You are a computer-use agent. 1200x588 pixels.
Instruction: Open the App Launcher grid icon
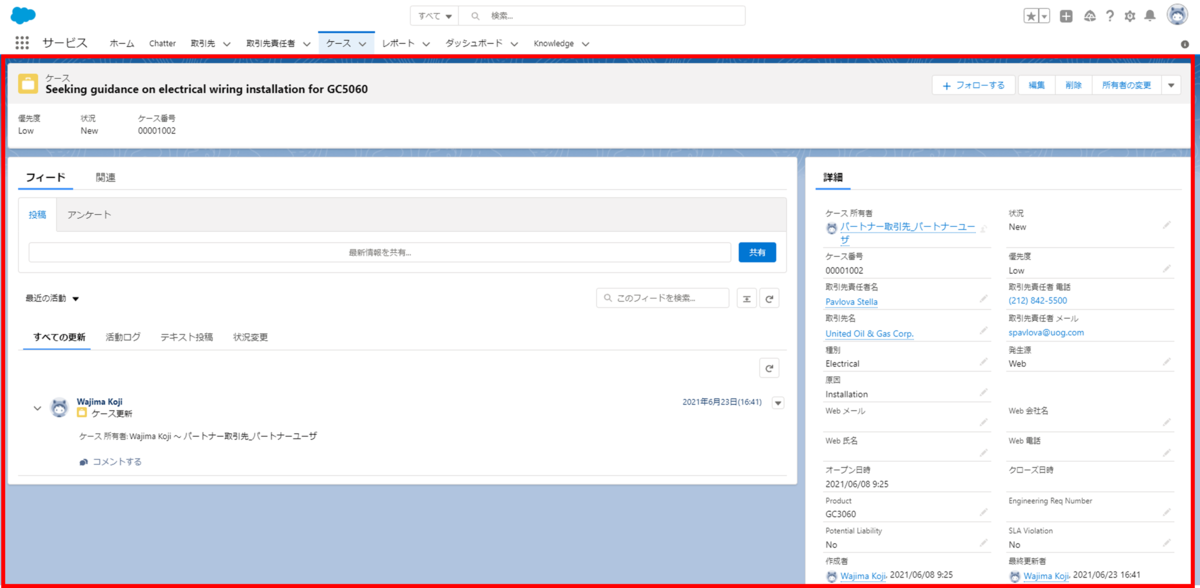point(23,43)
